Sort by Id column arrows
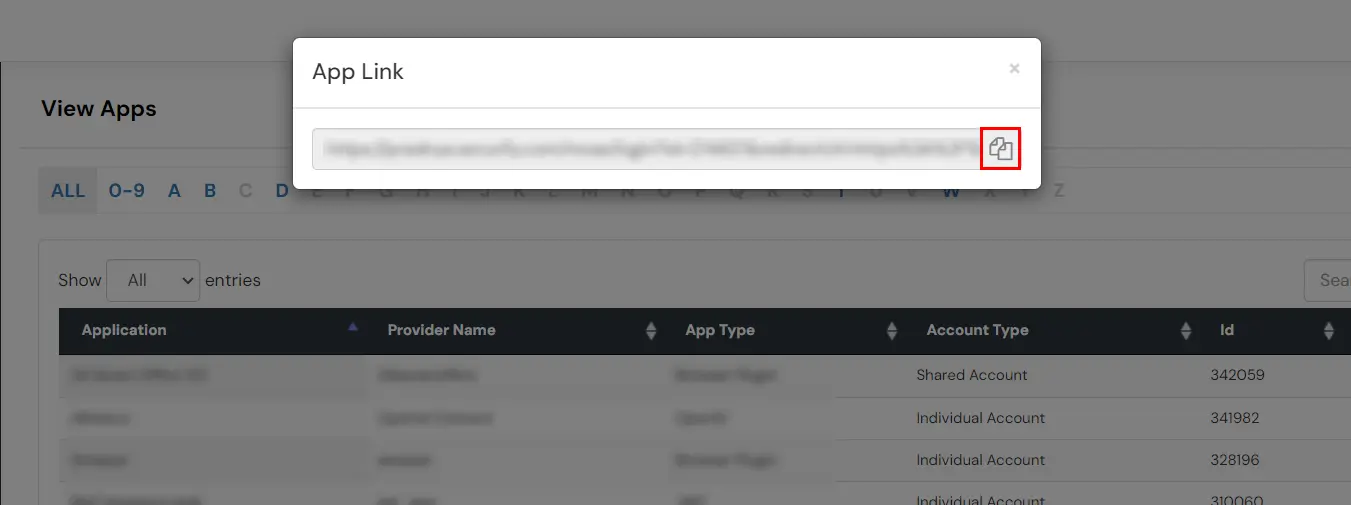Image resolution: width=1351 pixels, height=505 pixels. (x=1328, y=331)
